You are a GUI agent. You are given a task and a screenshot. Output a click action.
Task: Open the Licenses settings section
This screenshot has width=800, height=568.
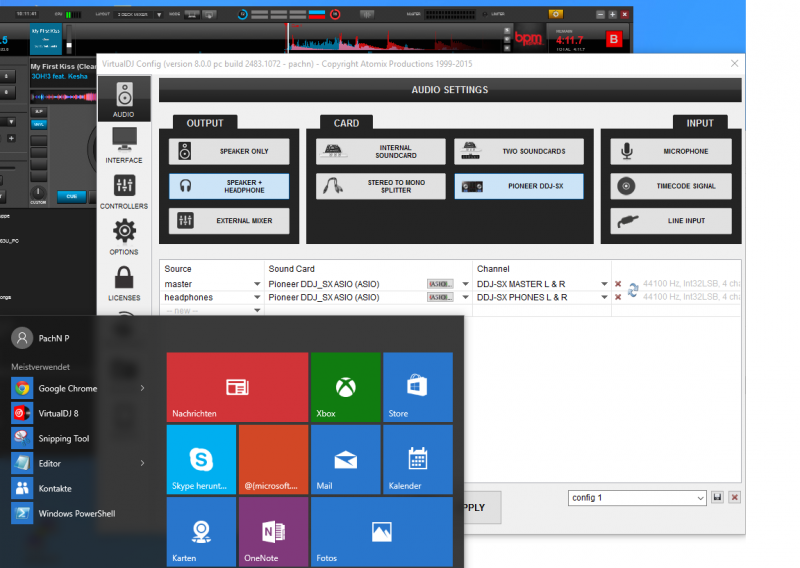124,283
